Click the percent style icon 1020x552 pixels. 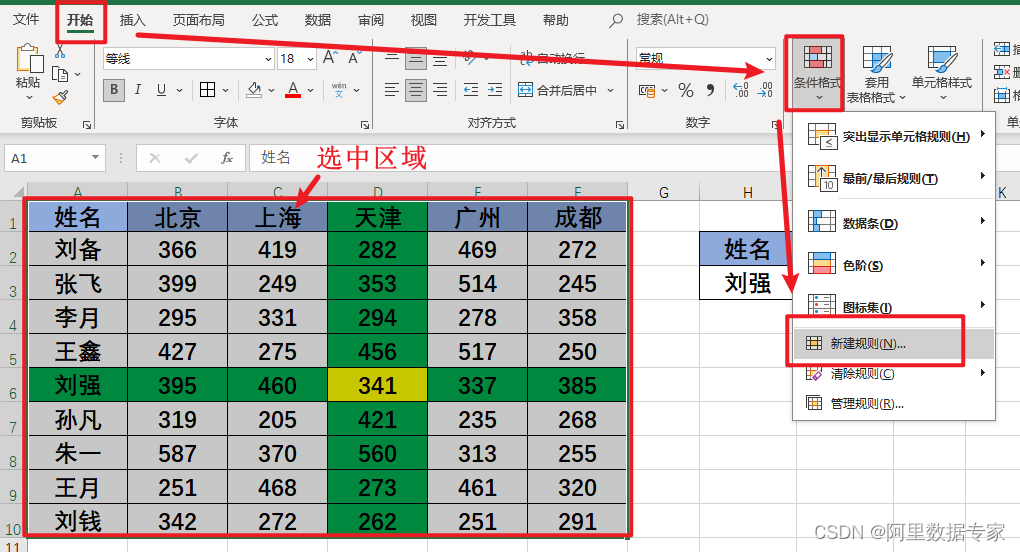tap(686, 90)
